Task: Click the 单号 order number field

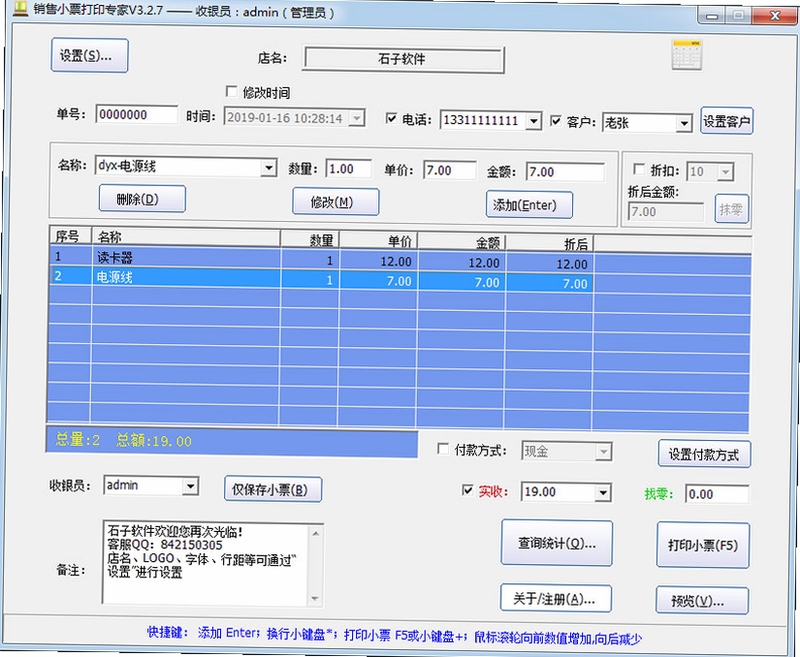Action: pos(137,114)
